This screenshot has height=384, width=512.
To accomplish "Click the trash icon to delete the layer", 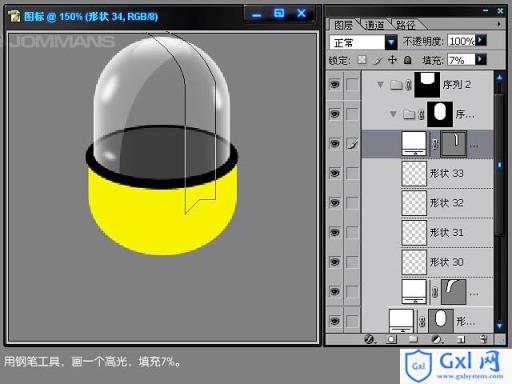I will coord(484,339).
